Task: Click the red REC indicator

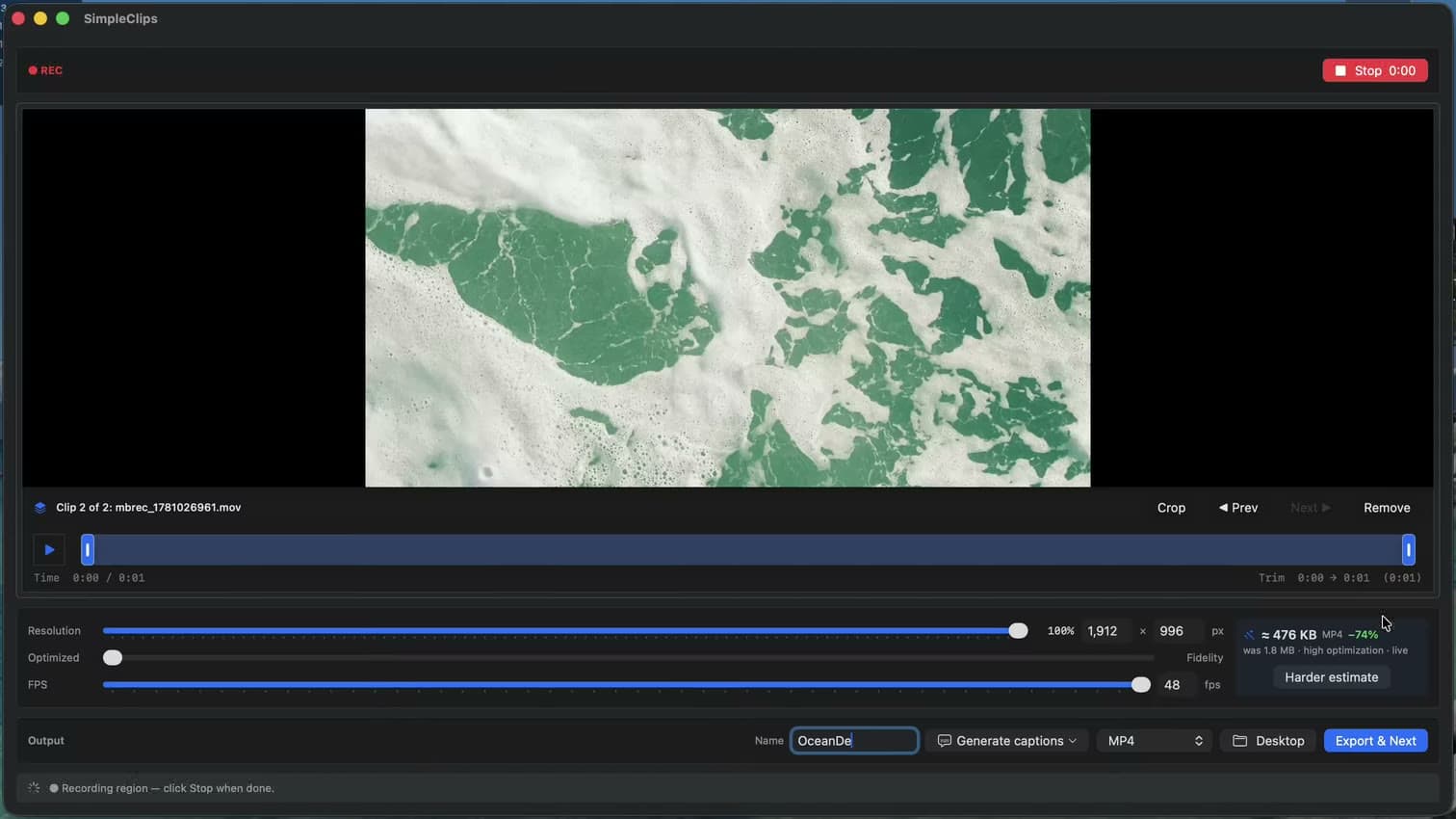Action: pos(45,70)
